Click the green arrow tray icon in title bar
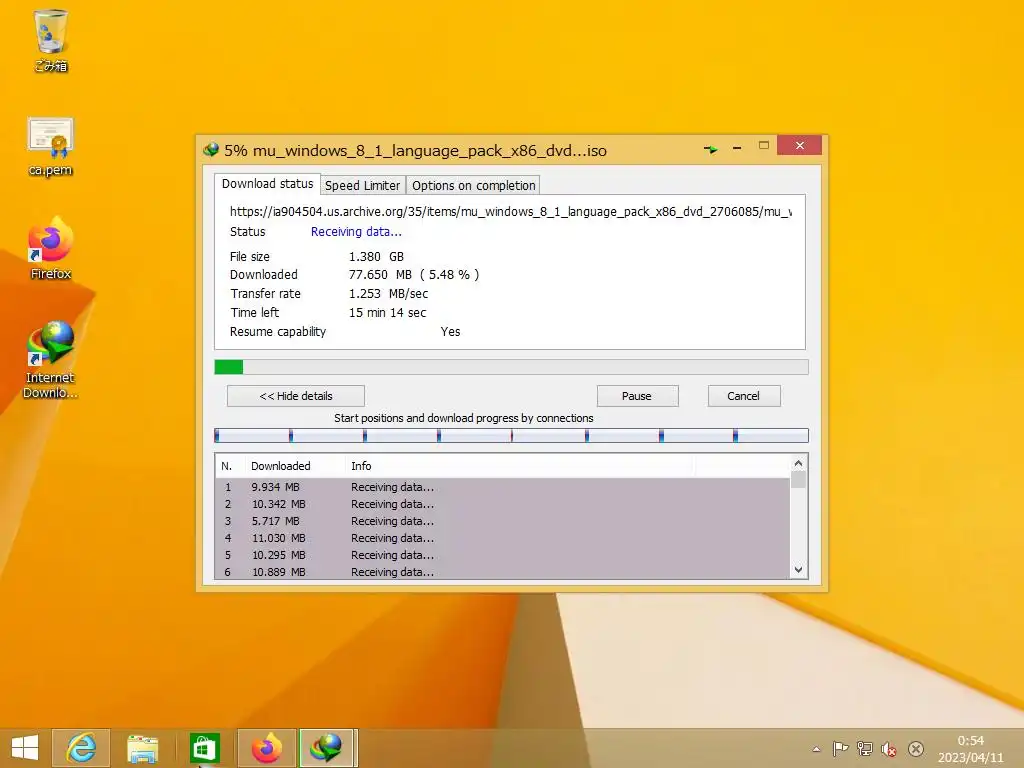This screenshot has width=1024, height=768. point(711,150)
